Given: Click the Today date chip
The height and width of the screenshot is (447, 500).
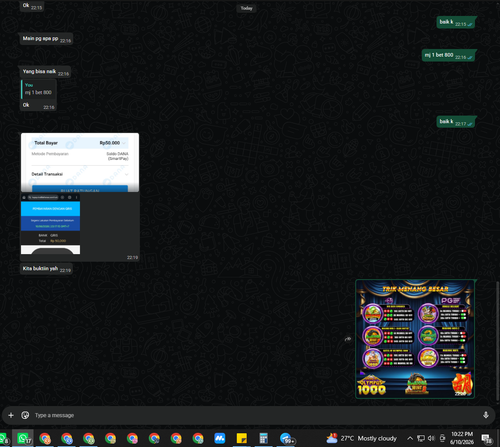Looking at the screenshot, I should [x=247, y=8].
